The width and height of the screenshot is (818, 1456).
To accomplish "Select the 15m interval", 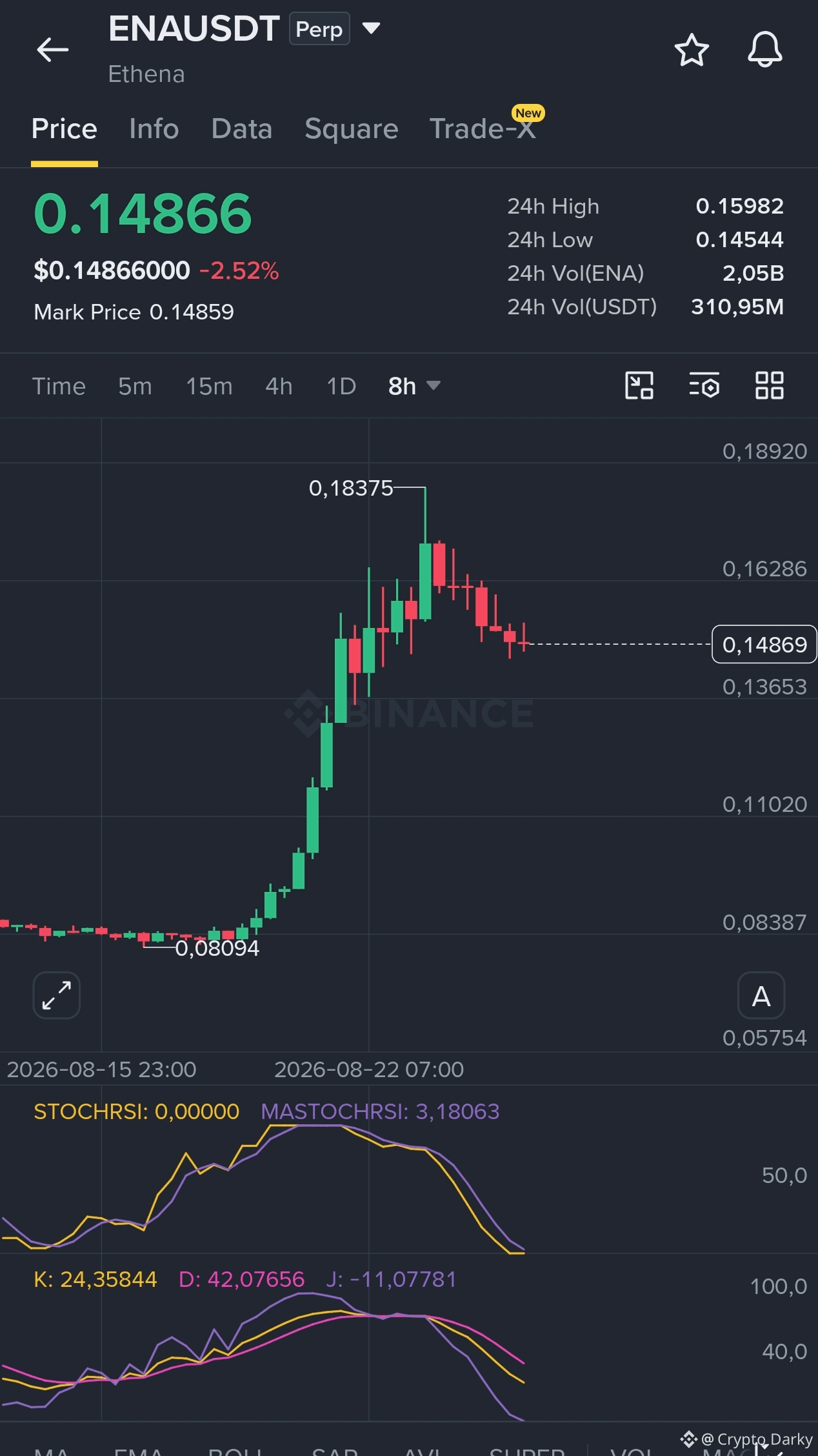I will [x=209, y=386].
